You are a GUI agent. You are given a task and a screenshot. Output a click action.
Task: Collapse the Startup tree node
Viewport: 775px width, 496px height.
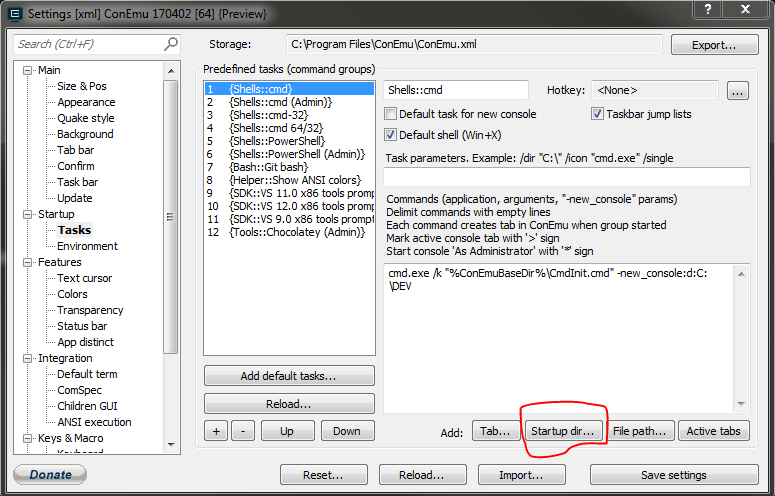tap(28, 214)
